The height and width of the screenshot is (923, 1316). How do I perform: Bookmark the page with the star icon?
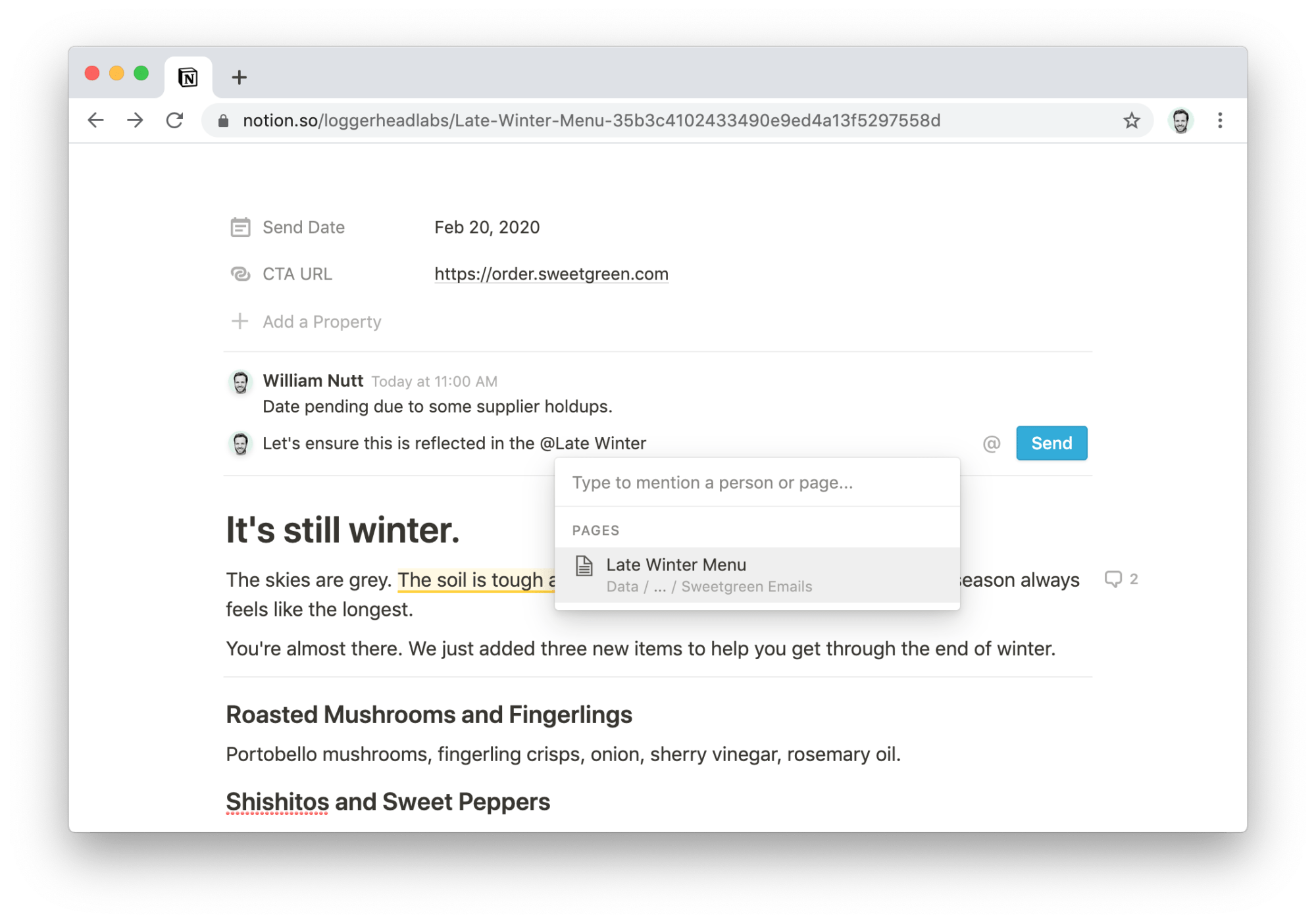1130,120
